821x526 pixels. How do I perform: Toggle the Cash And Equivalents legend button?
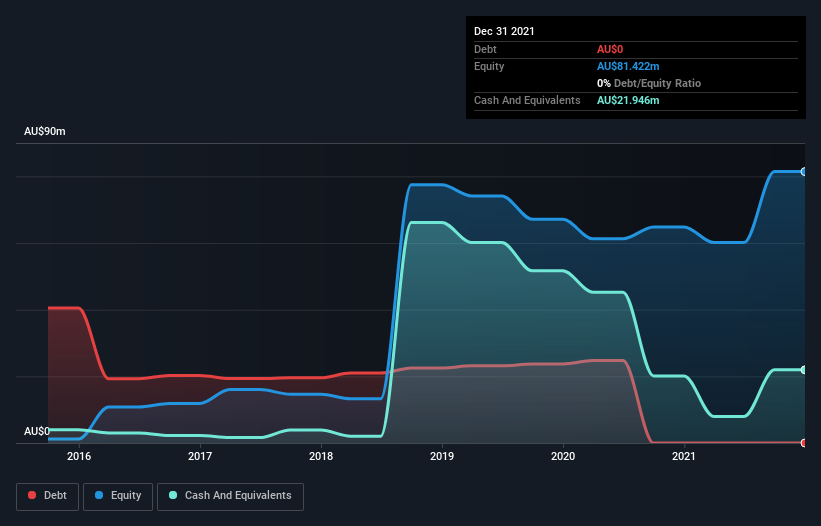(230, 496)
